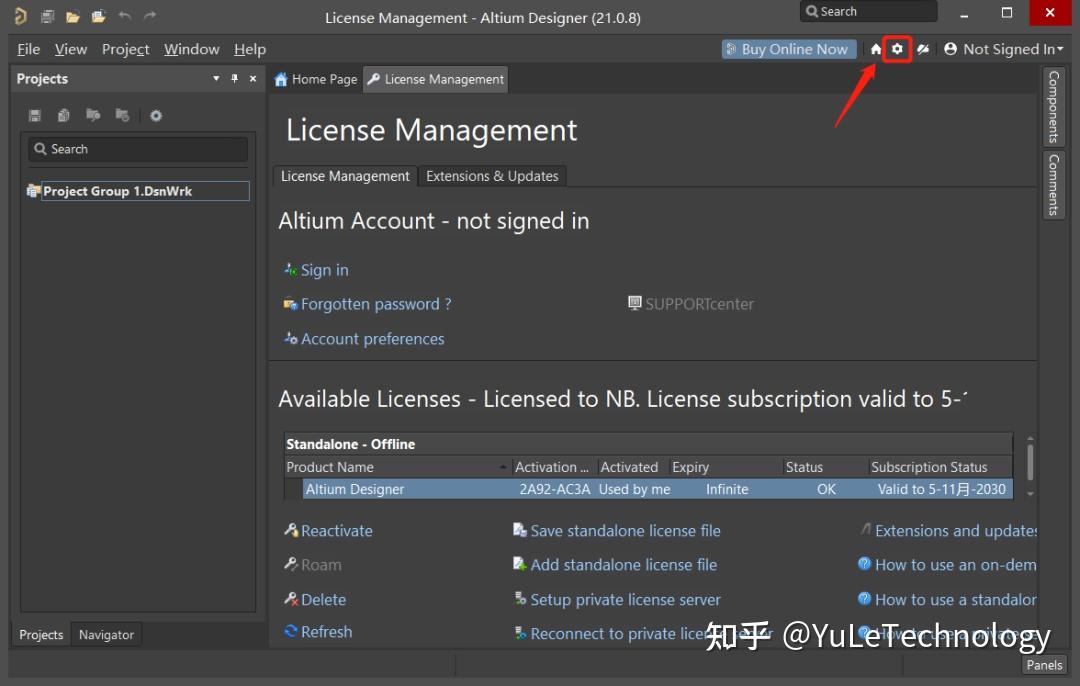1080x686 pixels.
Task: Click the Buy Online Now button
Action: click(789, 48)
